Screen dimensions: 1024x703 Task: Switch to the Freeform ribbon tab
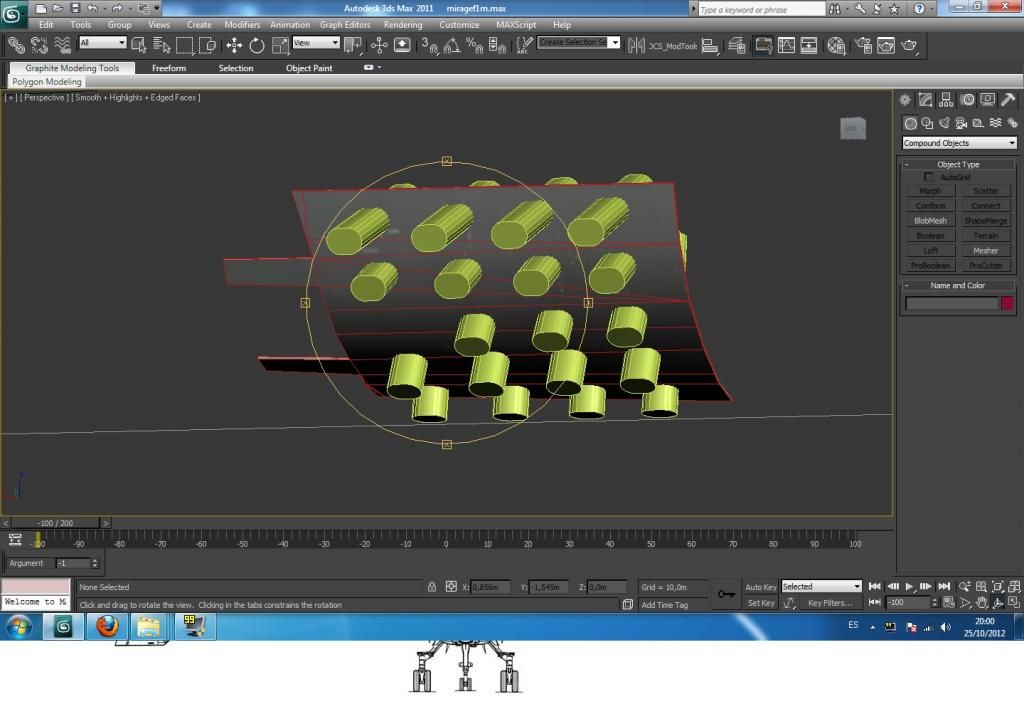(x=168, y=68)
